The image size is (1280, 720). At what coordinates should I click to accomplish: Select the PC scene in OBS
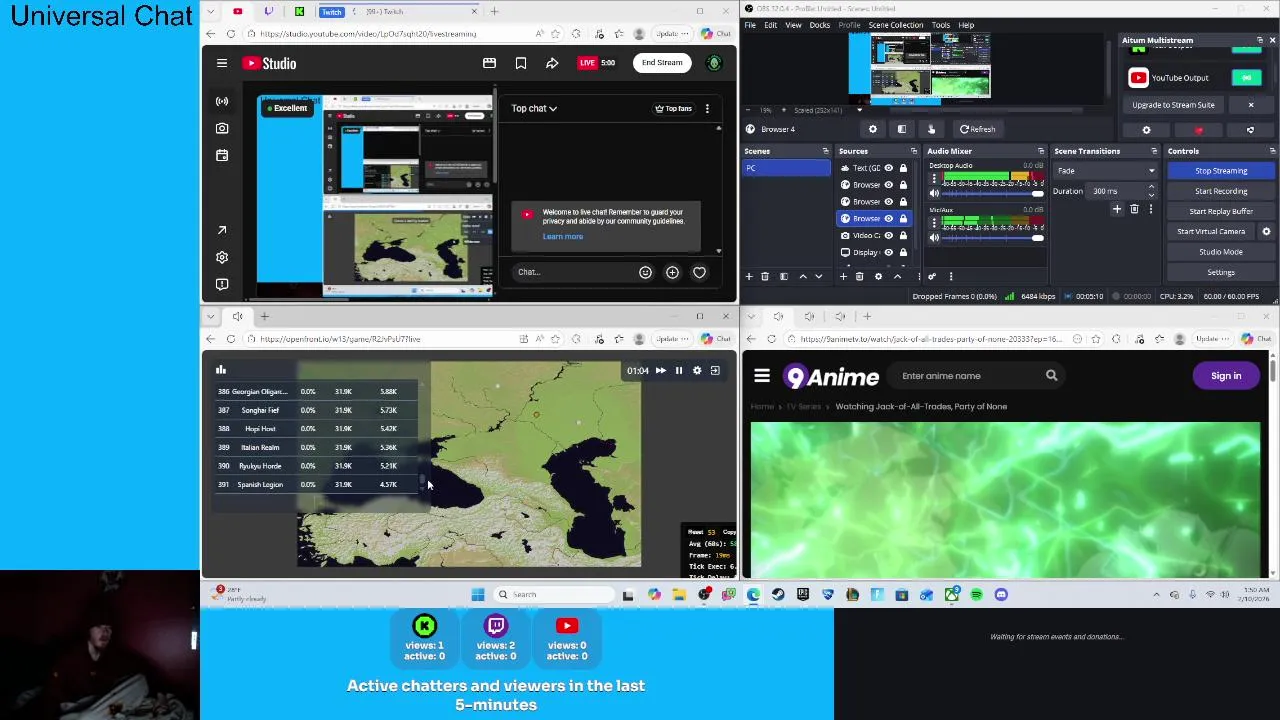pos(786,168)
